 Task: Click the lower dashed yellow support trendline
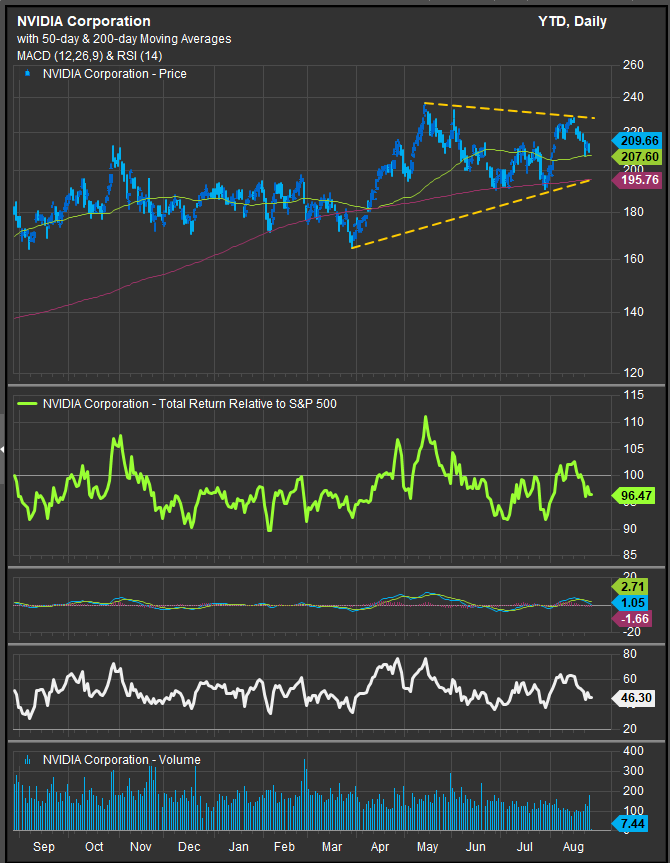click(471, 214)
